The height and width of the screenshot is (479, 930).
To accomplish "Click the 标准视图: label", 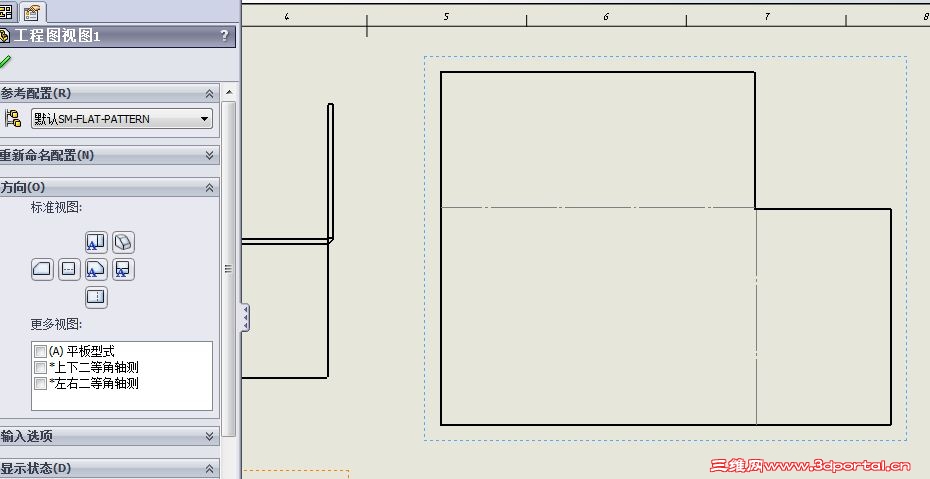I will tap(56, 207).
